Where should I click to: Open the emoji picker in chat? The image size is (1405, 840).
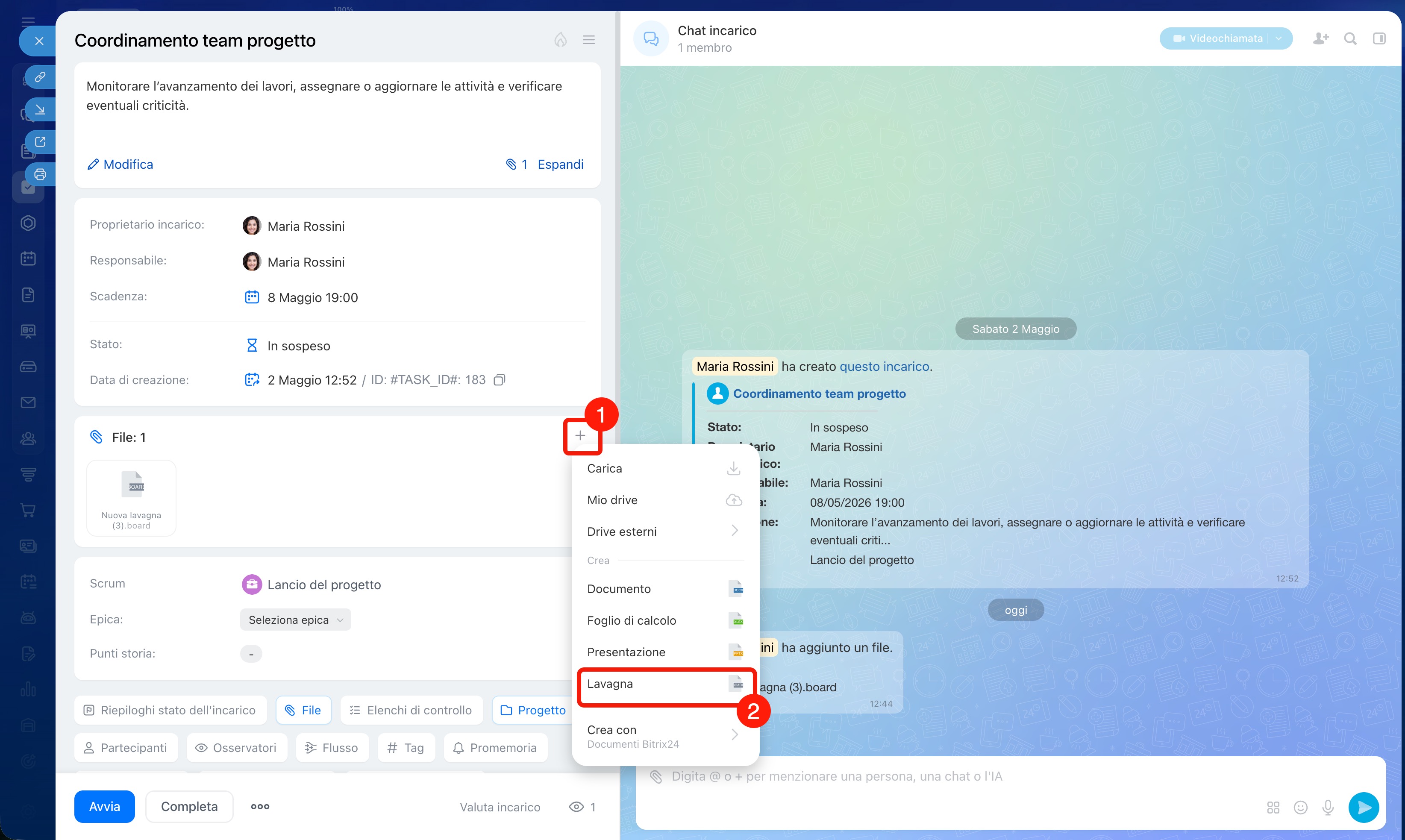tap(1301, 808)
